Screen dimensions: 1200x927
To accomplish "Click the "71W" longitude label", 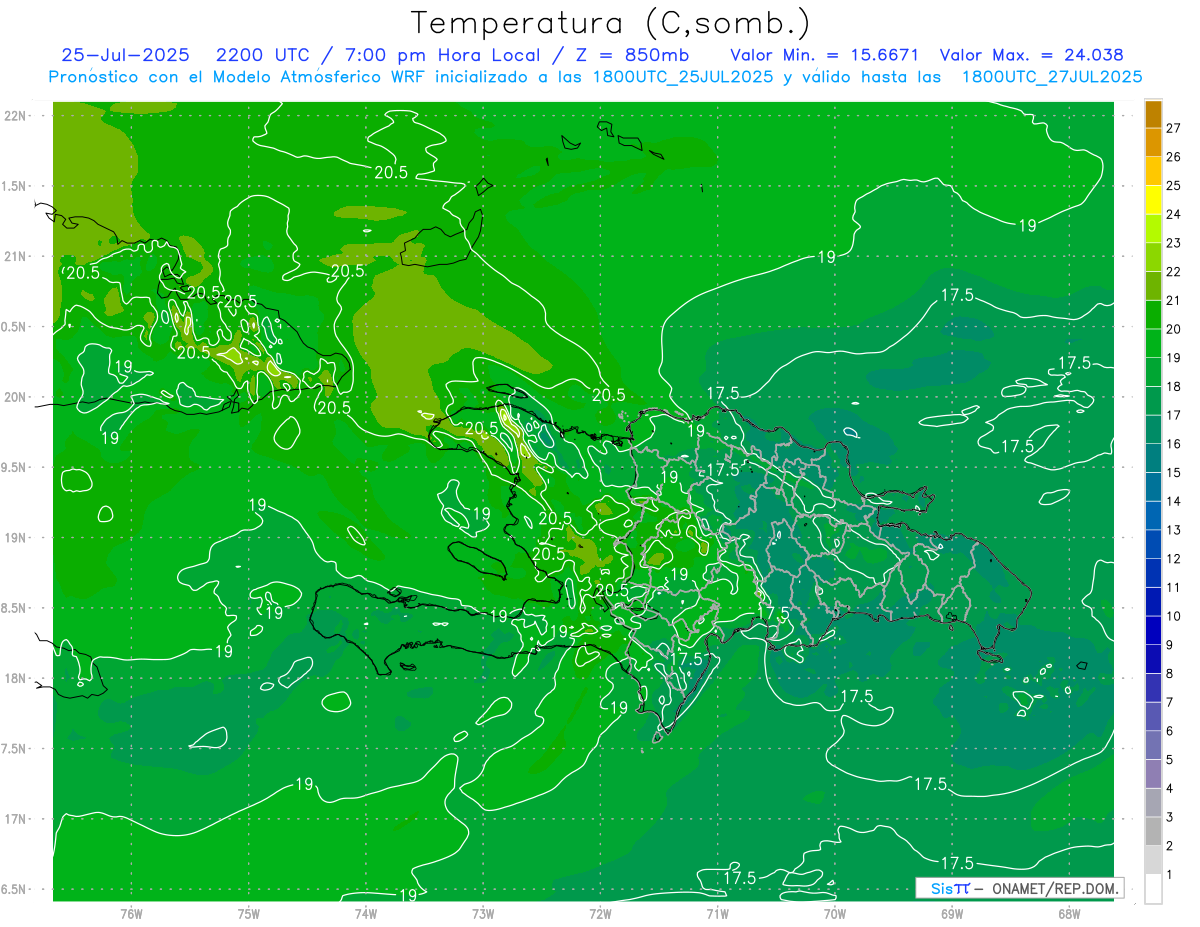I will [x=717, y=914].
